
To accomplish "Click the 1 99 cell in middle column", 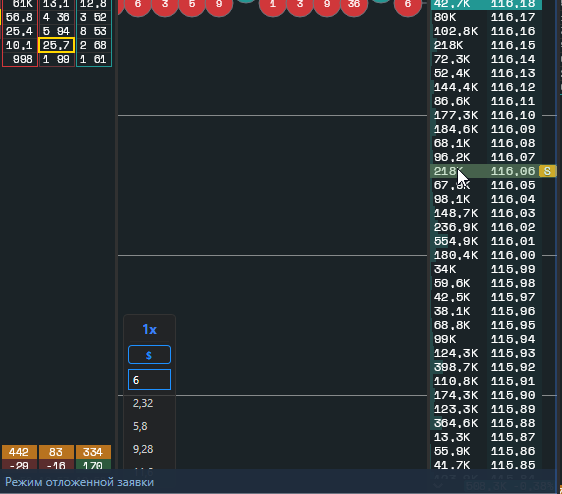I will (x=56, y=59).
